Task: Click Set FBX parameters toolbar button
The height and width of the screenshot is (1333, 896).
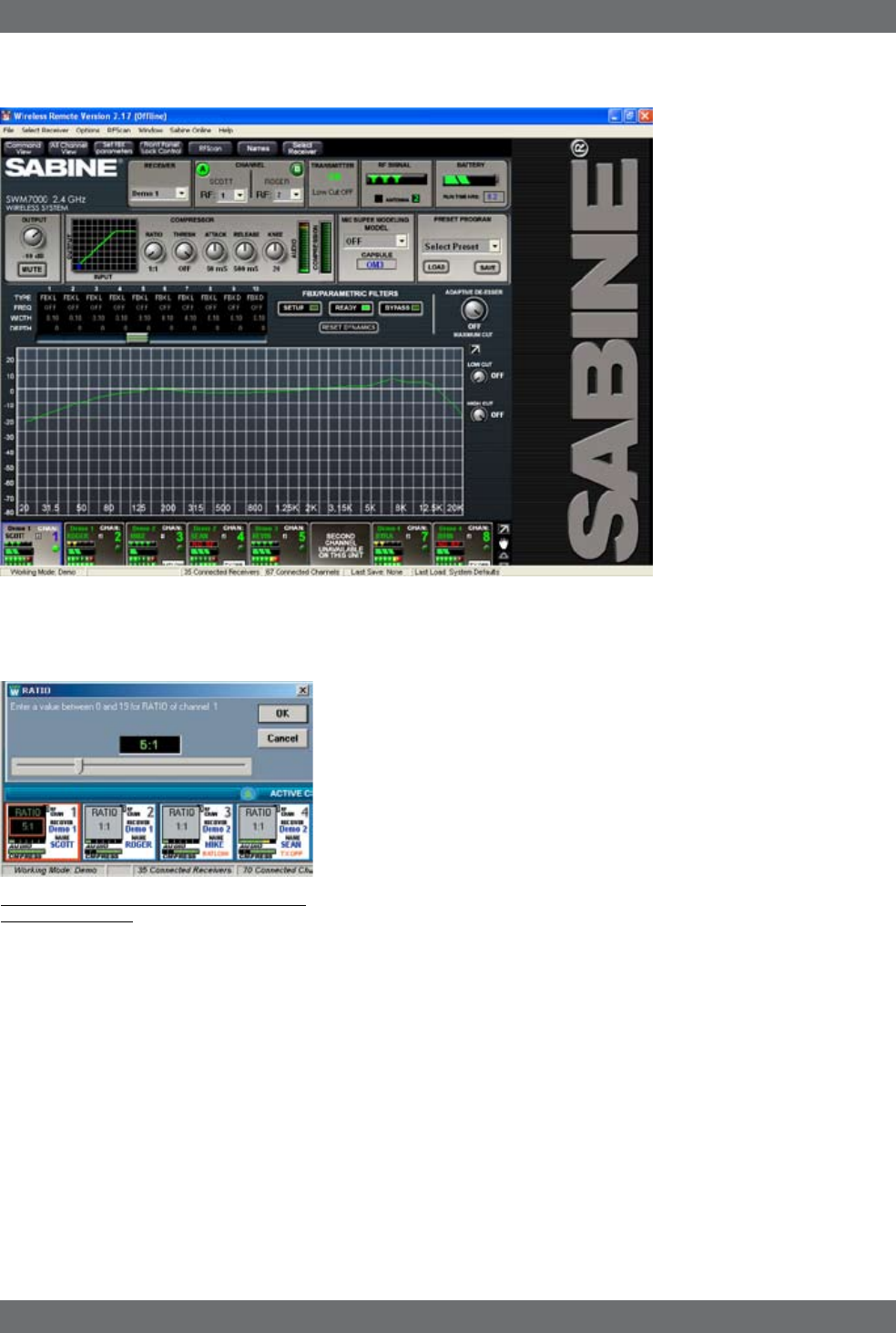Action: click(x=114, y=148)
